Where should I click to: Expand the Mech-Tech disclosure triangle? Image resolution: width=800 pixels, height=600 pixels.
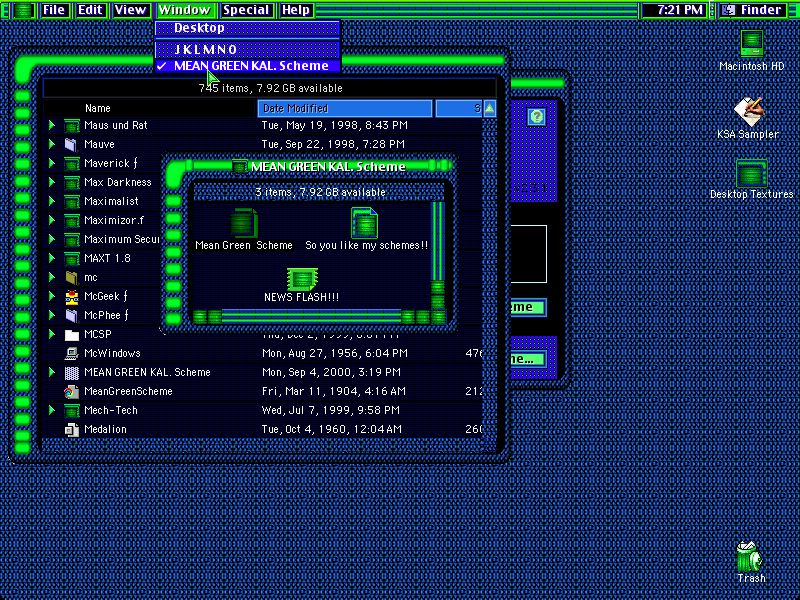pyautogui.click(x=52, y=410)
